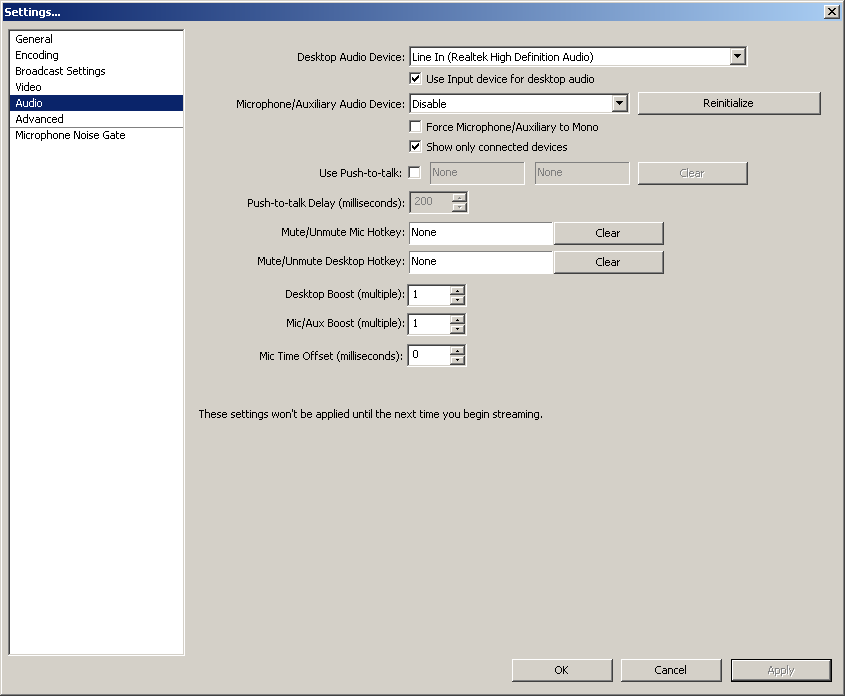
Task: Click the Reinitialize button
Action: (728, 103)
